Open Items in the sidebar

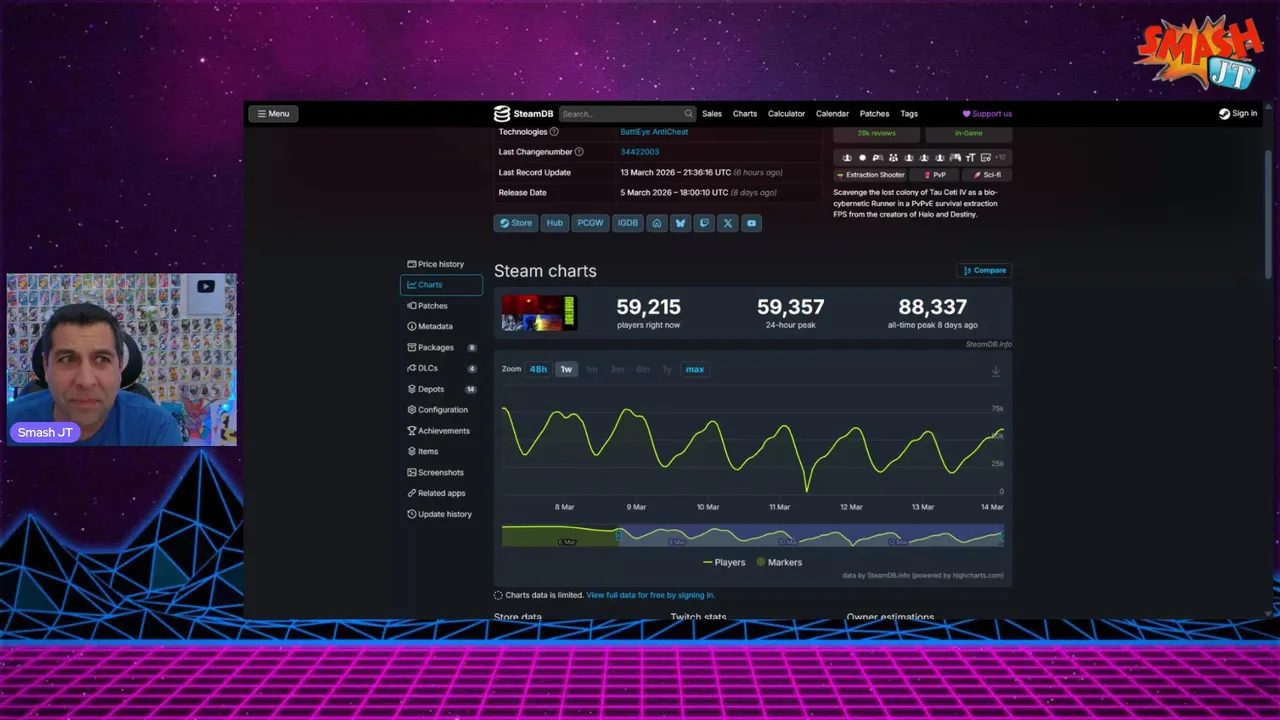click(440, 451)
